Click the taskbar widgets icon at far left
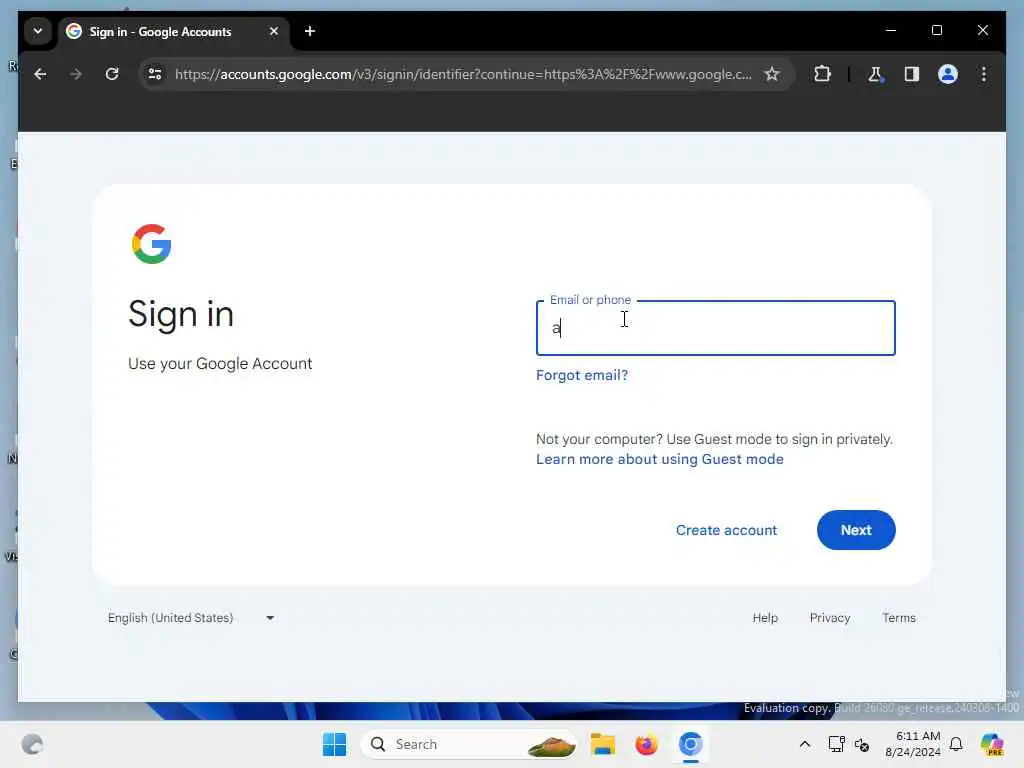1024x768 pixels. click(32, 744)
